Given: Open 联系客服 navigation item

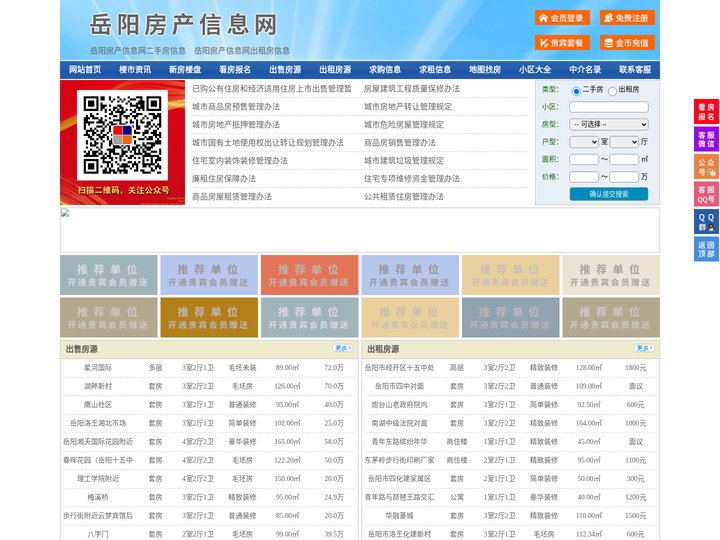Looking at the screenshot, I should 635,70.
